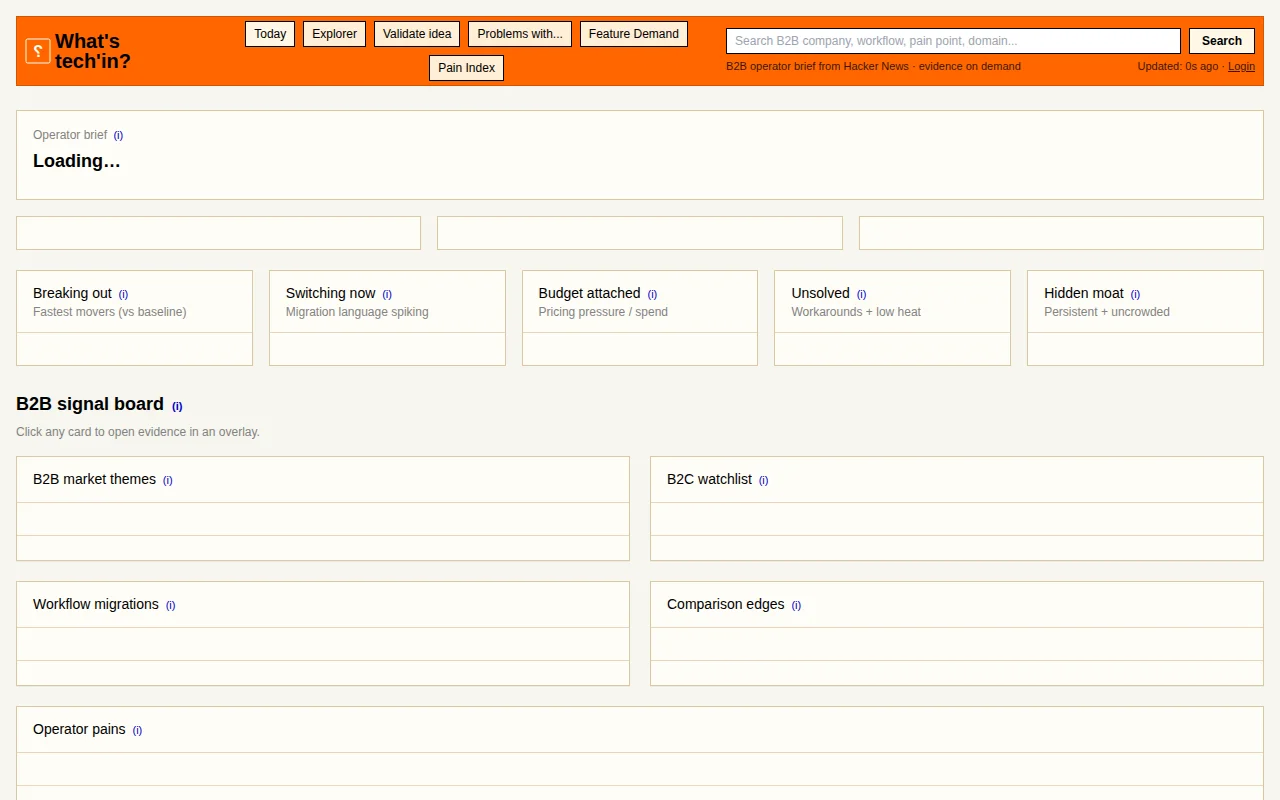Screen dimensions: 1280x800
Task: Open the Budget attached card
Action: 640,318
